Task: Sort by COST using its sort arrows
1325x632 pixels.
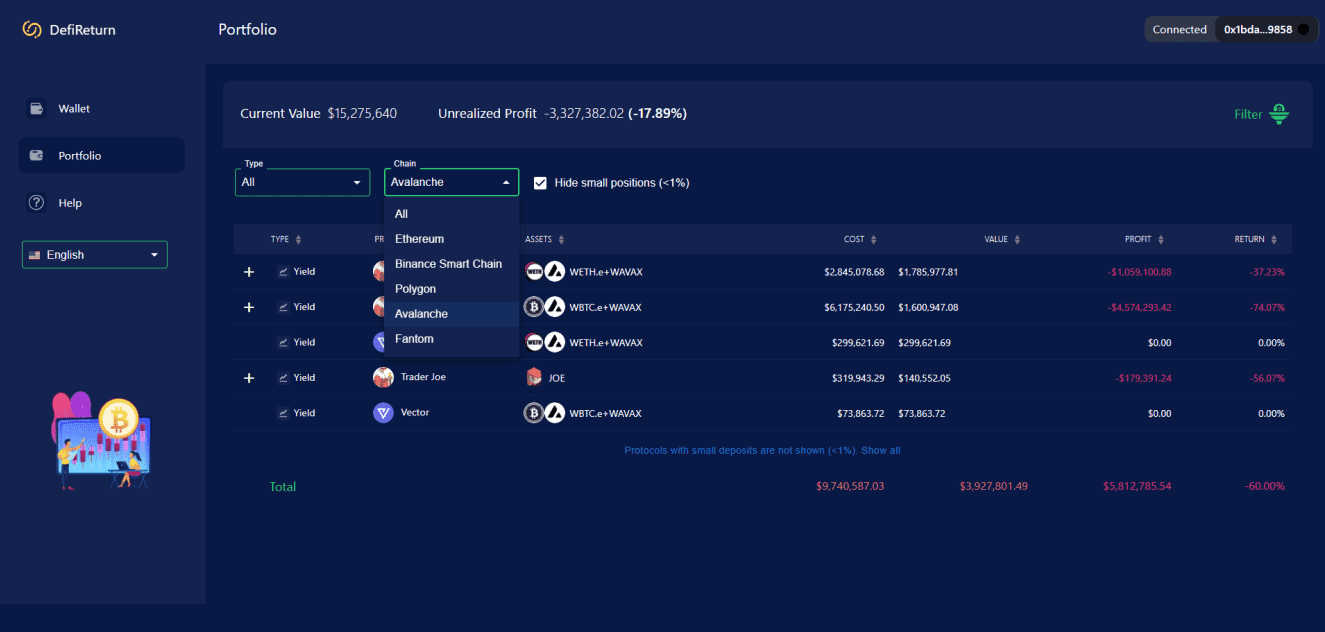Action: [874, 240]
